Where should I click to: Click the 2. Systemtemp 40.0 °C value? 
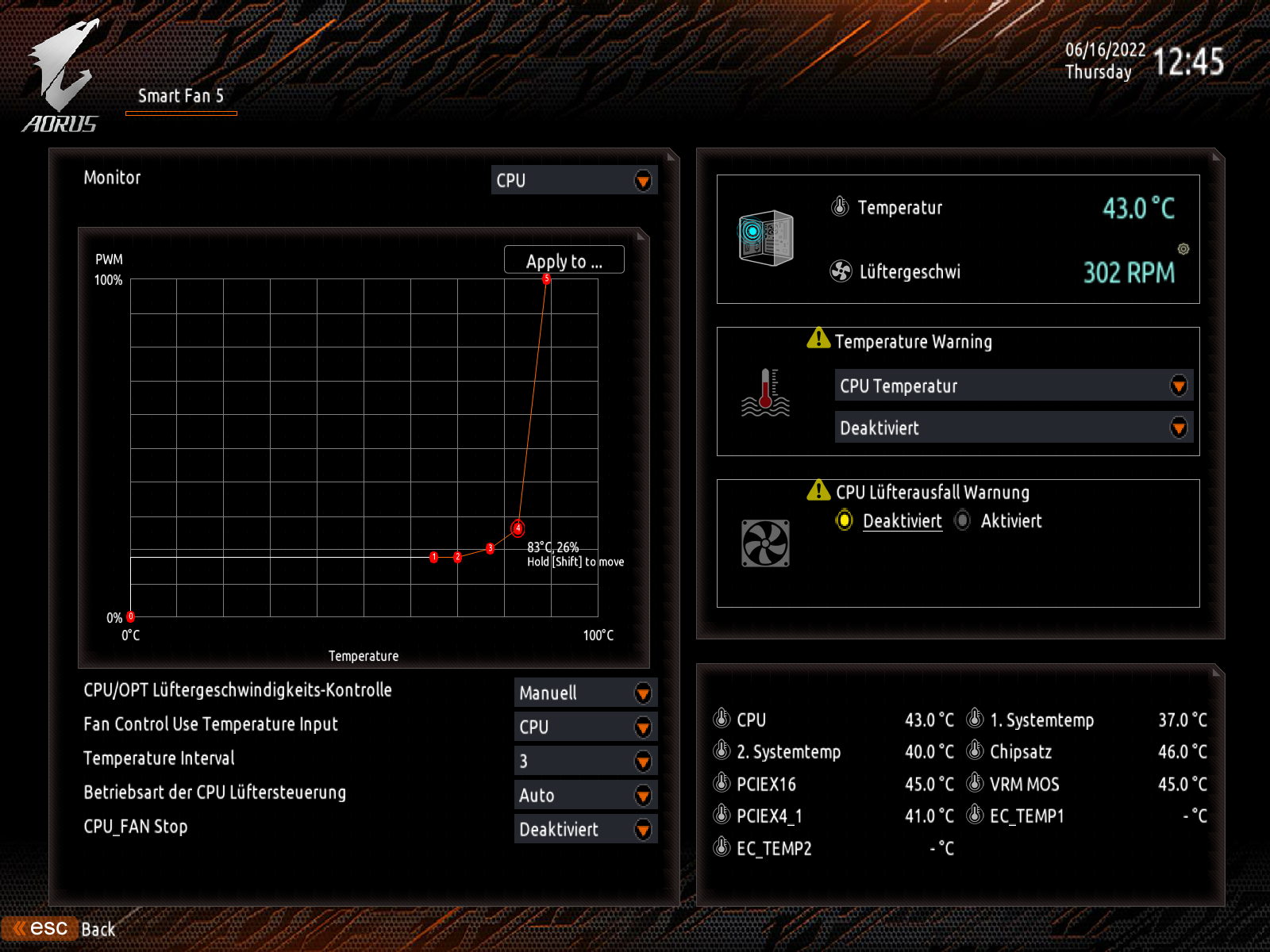point(929,751)
